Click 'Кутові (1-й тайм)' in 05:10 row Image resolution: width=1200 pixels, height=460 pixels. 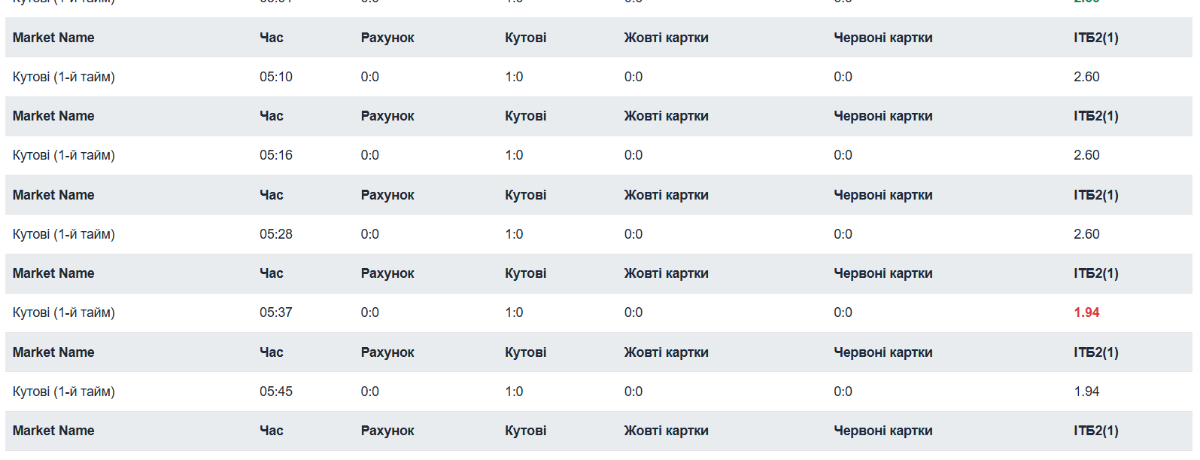(x=64, y=77)
